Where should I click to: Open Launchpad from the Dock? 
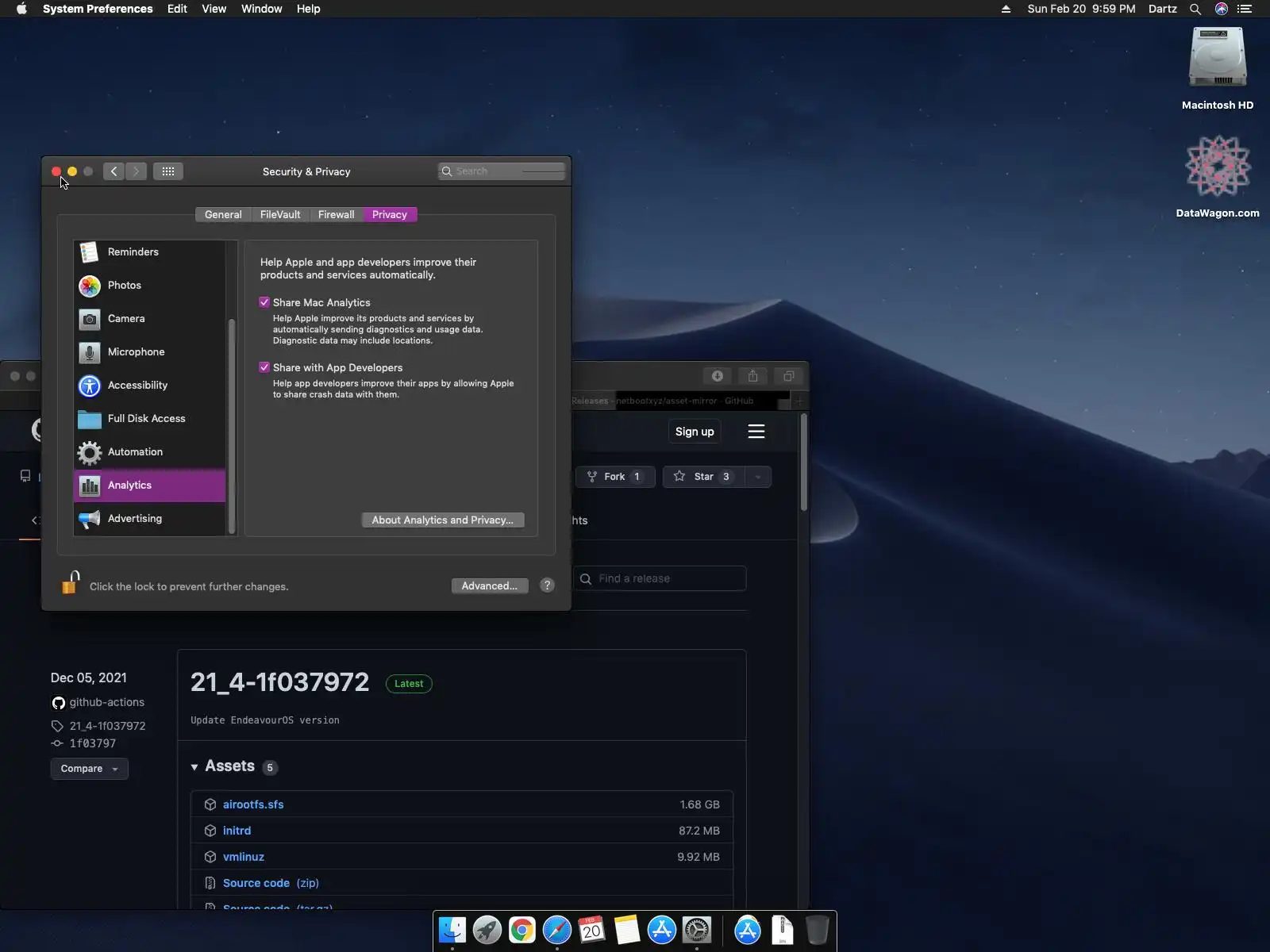pyautogui.click(x=487, y=930)
